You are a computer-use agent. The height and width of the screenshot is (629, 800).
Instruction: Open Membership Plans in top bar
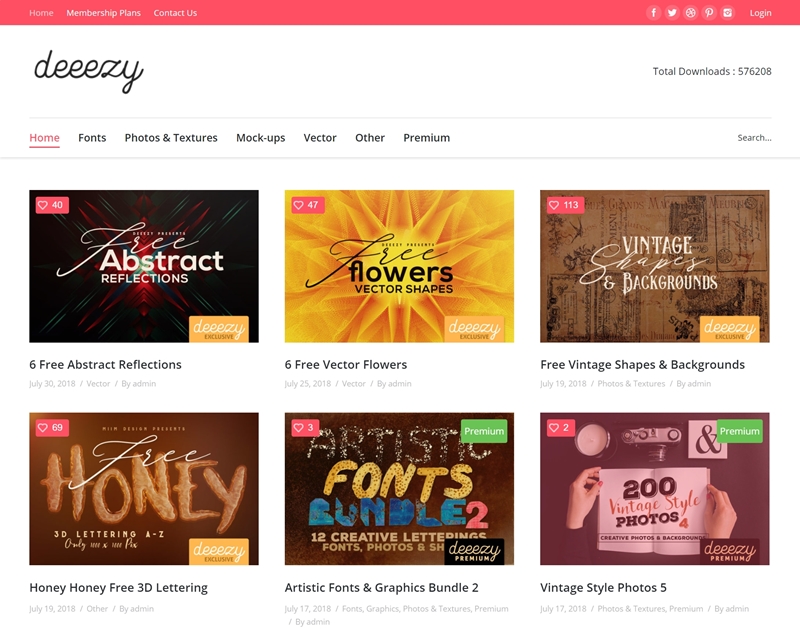click(x=104, y=13)
